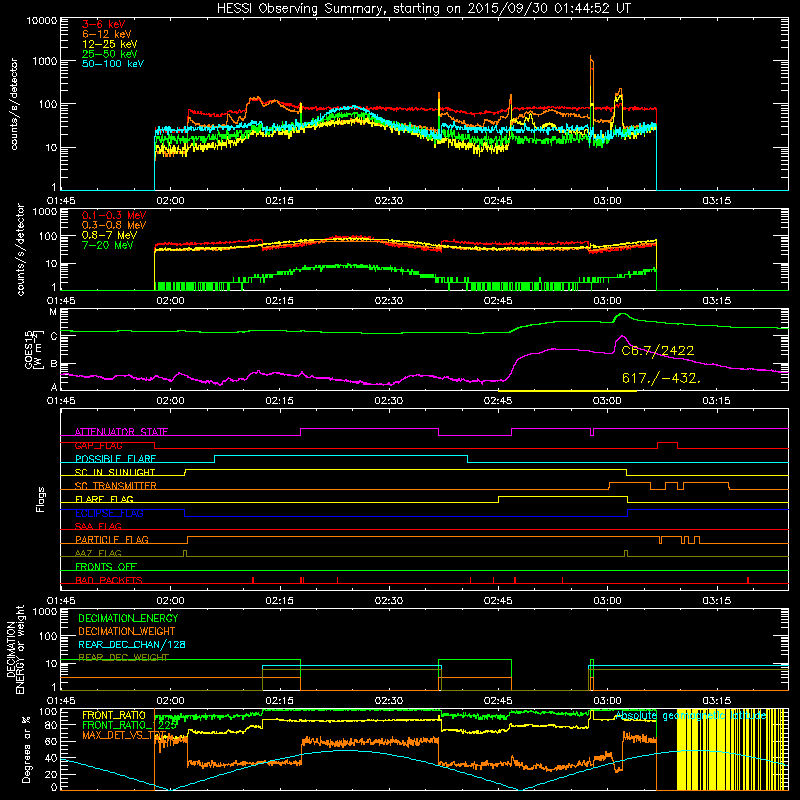The height and width of the screenshot is (800, 800).
Task: Click the DECIMATION ENERGY or weight axis label
Action: click(15, 649)
